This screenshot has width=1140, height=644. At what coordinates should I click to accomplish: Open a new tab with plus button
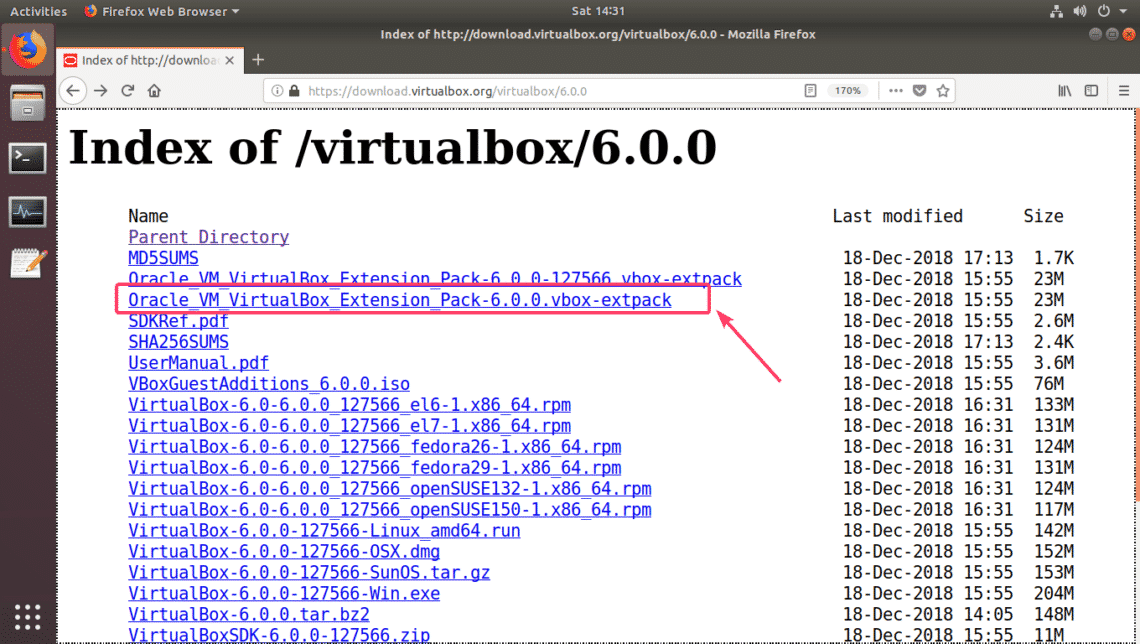(x=258, y=60)
